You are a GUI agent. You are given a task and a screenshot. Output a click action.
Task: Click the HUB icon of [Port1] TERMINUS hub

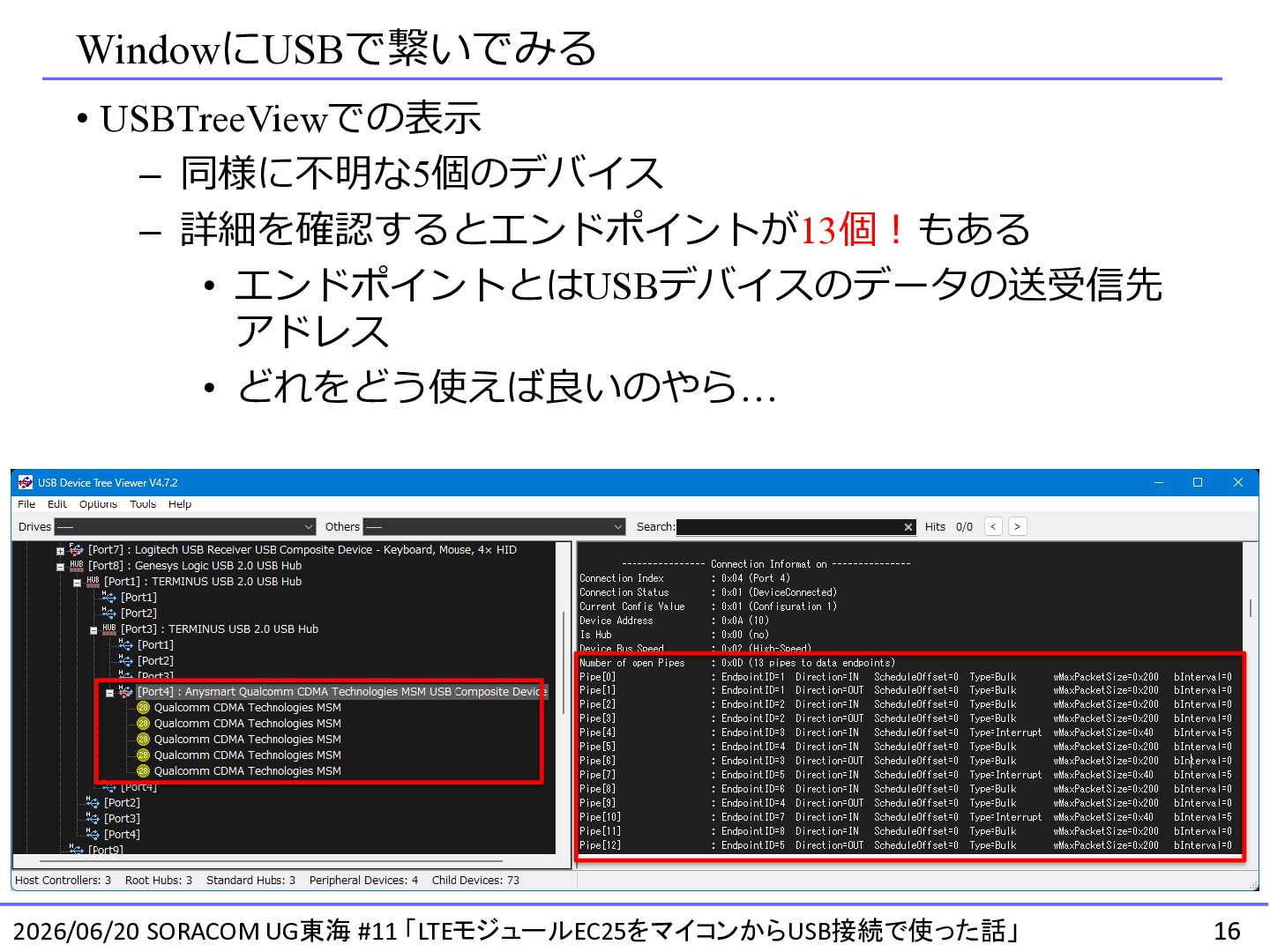pyautogui.click(x=93, y=582)
